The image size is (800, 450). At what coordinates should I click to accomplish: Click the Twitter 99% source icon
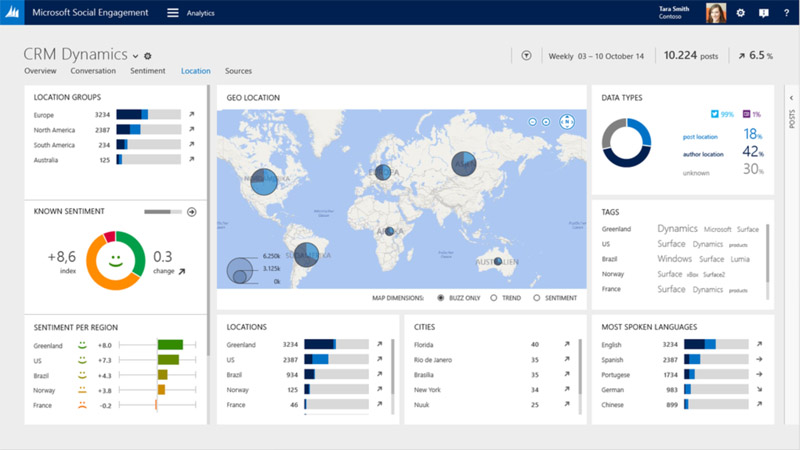pyautogui.click(x=714, y=114)
